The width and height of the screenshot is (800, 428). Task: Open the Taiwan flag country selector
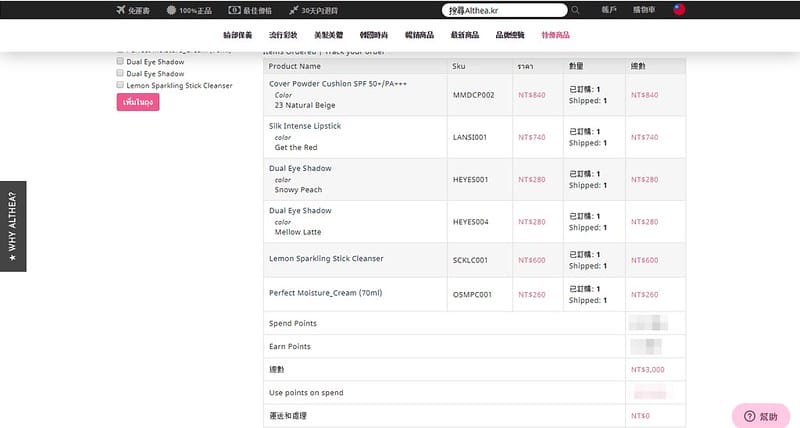(x=679, y=9)
